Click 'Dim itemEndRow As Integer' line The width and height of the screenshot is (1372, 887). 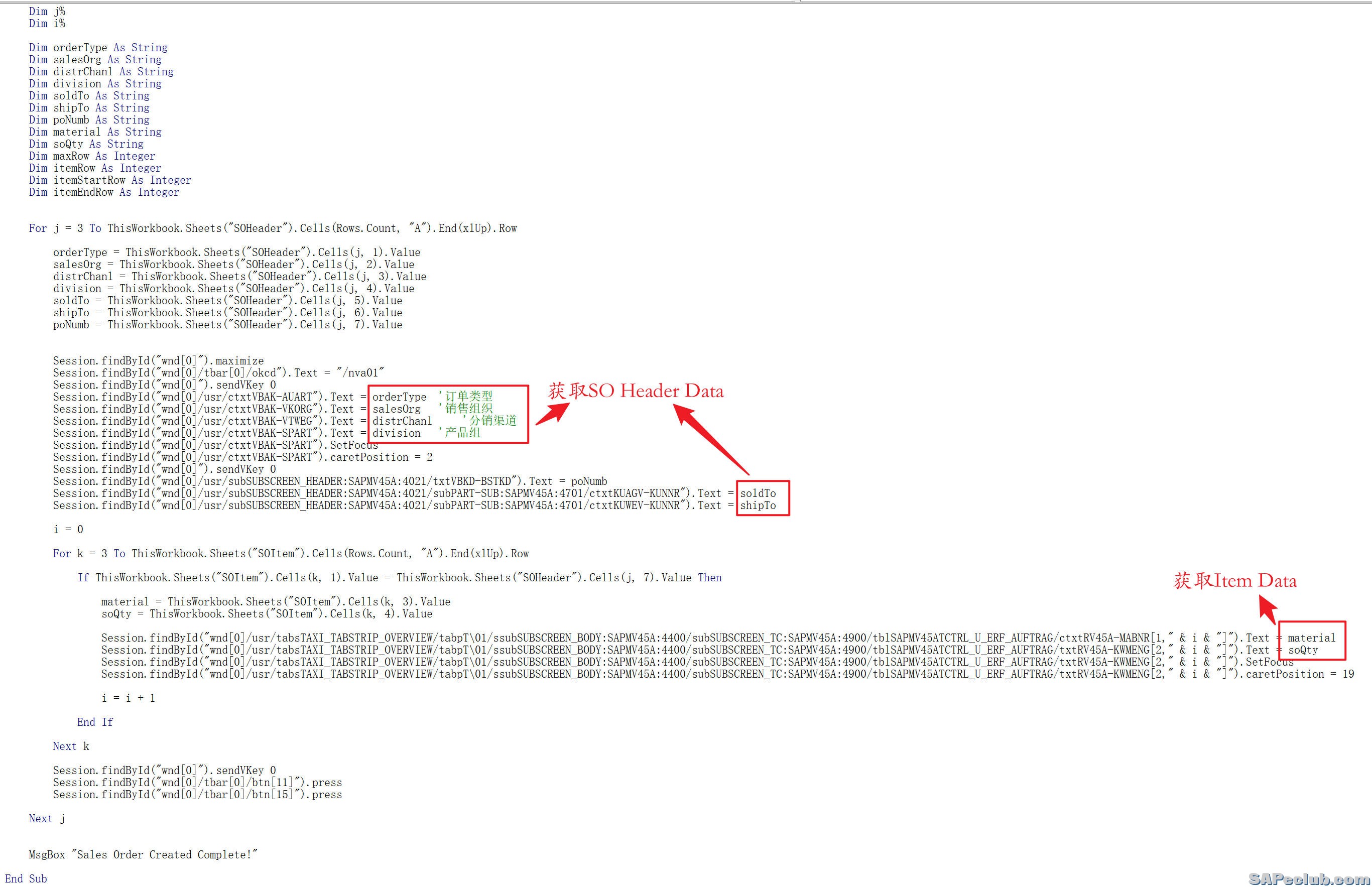[x=104, y=193]
